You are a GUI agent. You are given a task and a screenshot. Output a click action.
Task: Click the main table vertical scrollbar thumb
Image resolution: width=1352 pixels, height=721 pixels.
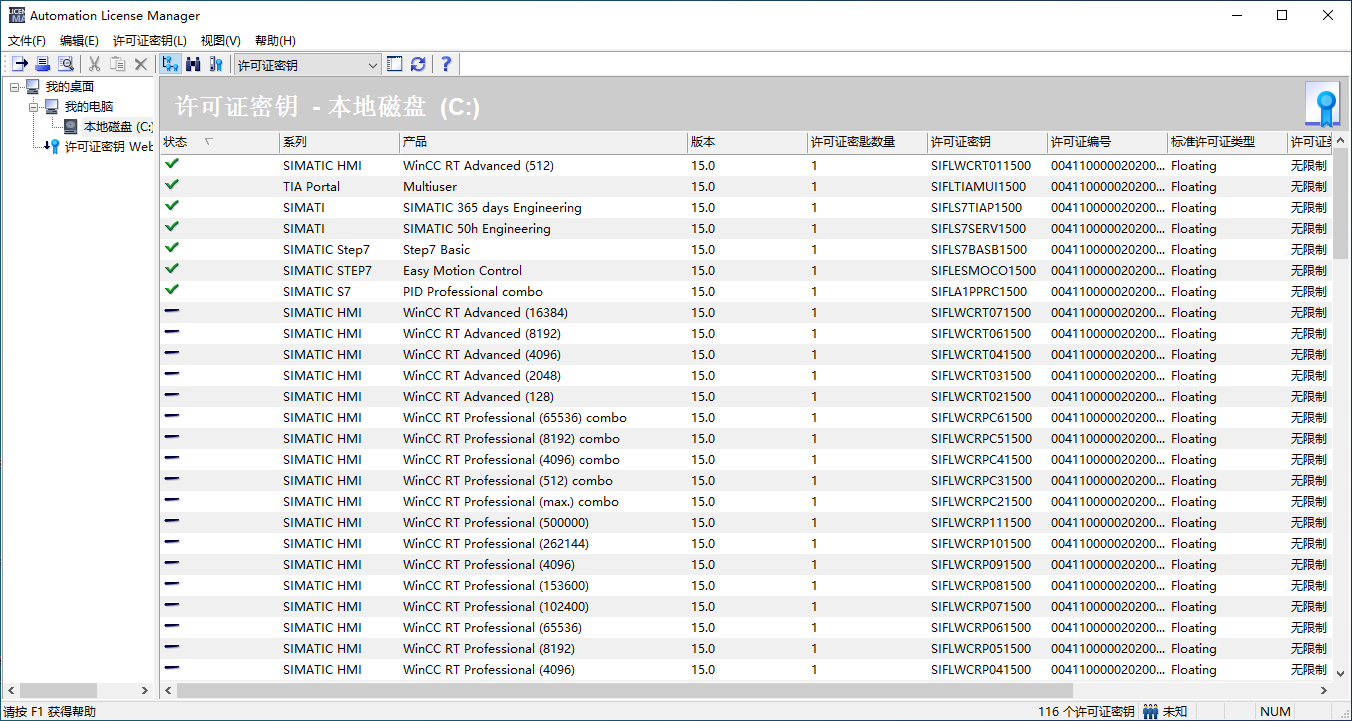coord(1342,204)
